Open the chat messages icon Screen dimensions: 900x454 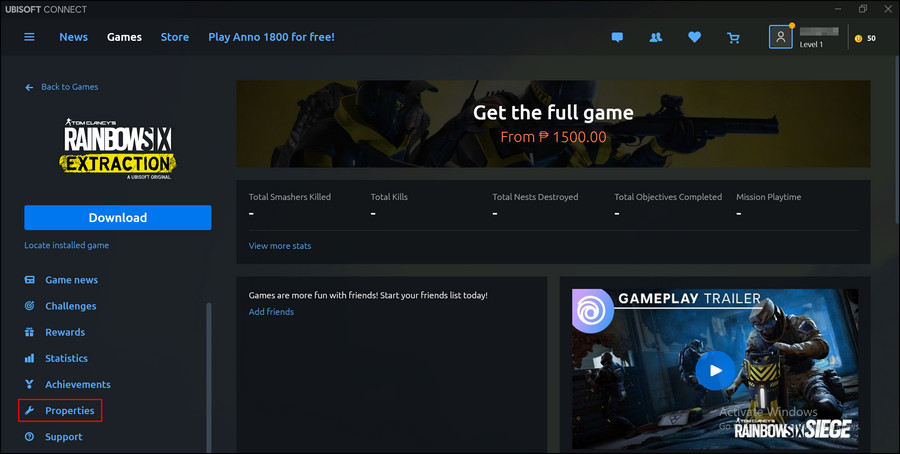click(x=617, y=37)
